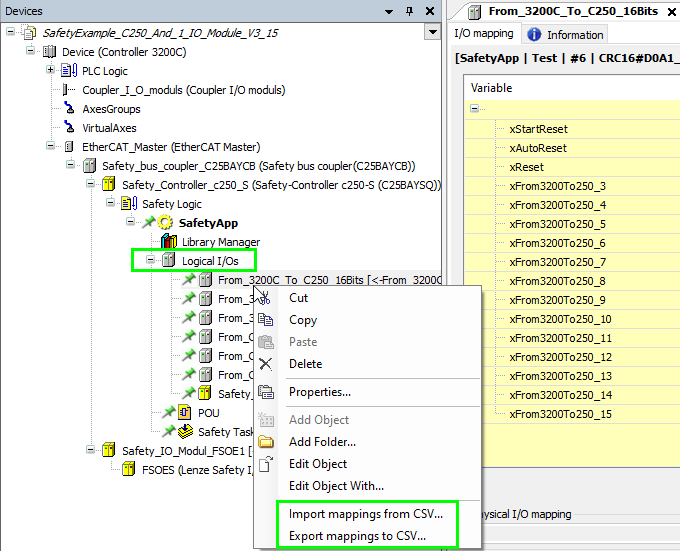The height and width of the screenshot is (551, 680).
Task: Click the Safety_bus_coupler_C25BAYCB icon
Action: (89, 165)
